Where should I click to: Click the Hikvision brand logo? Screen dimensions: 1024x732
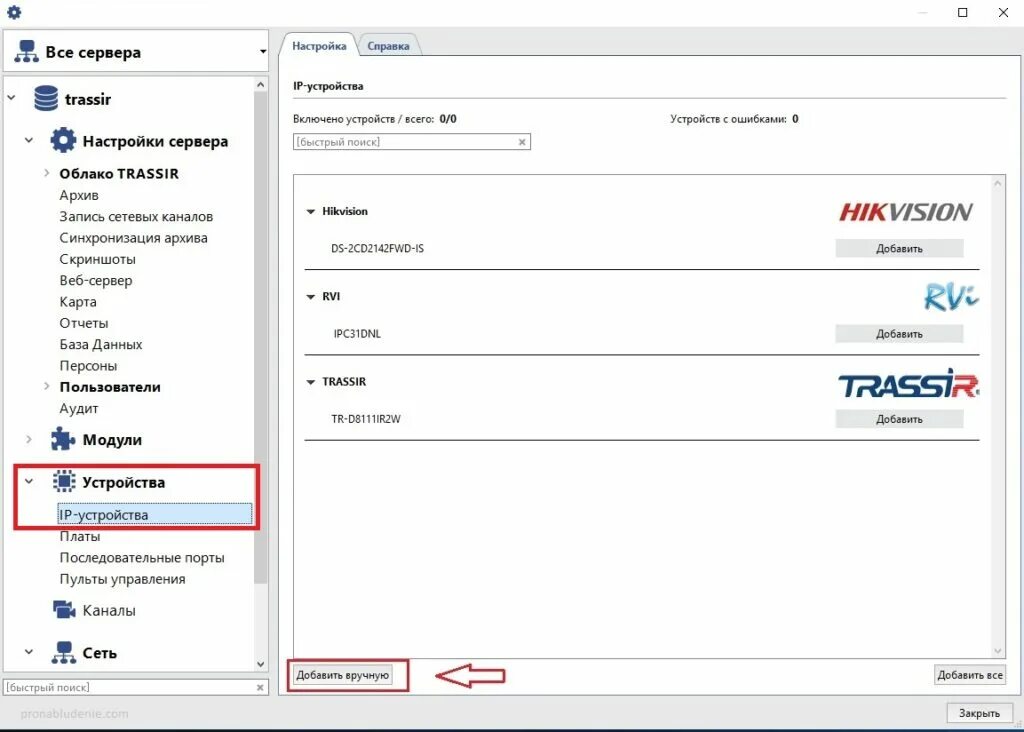pyautogui.click(x=906, y=212)
